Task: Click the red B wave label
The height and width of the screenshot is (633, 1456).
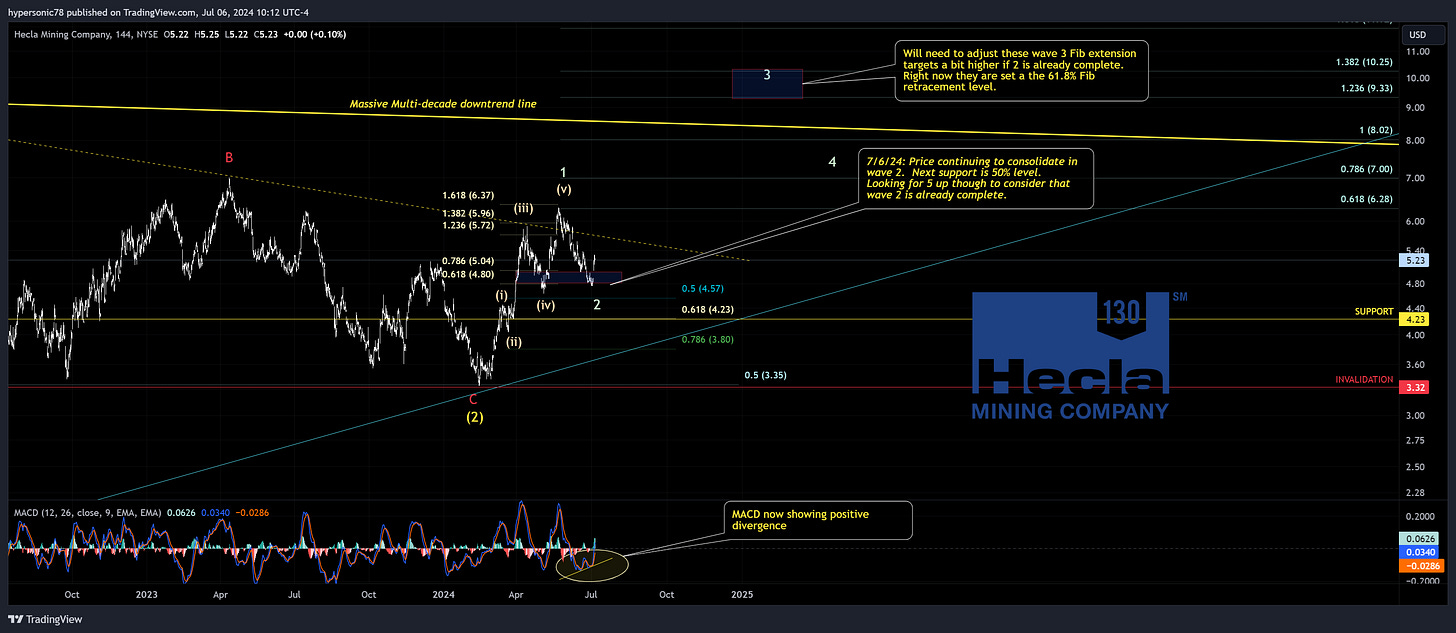Action: coord(229,157)
